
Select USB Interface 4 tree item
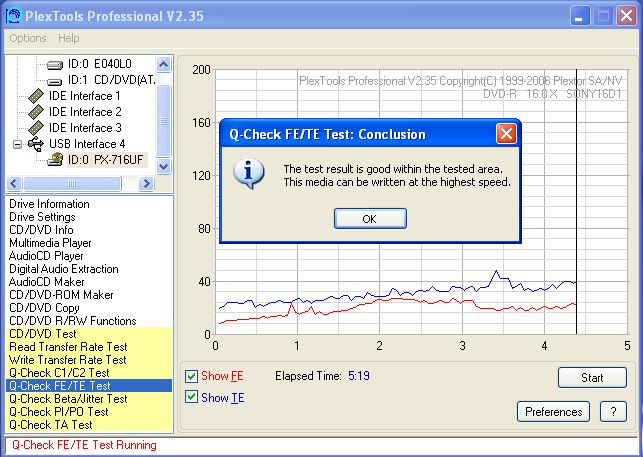(x=87, y=144)
